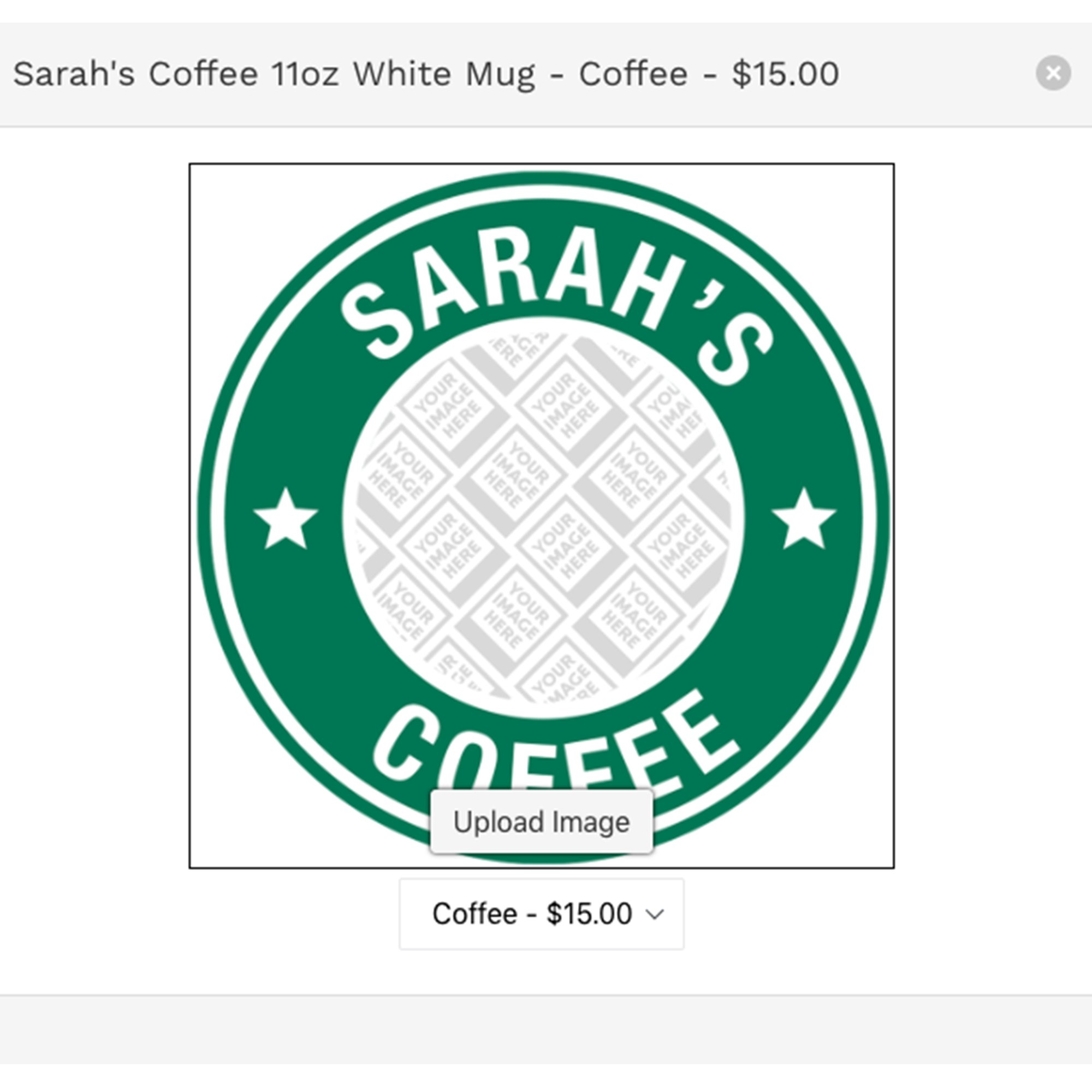Select the SARAH'S text on the logo
1092x1092 pixels.
[x=557, y=305]
